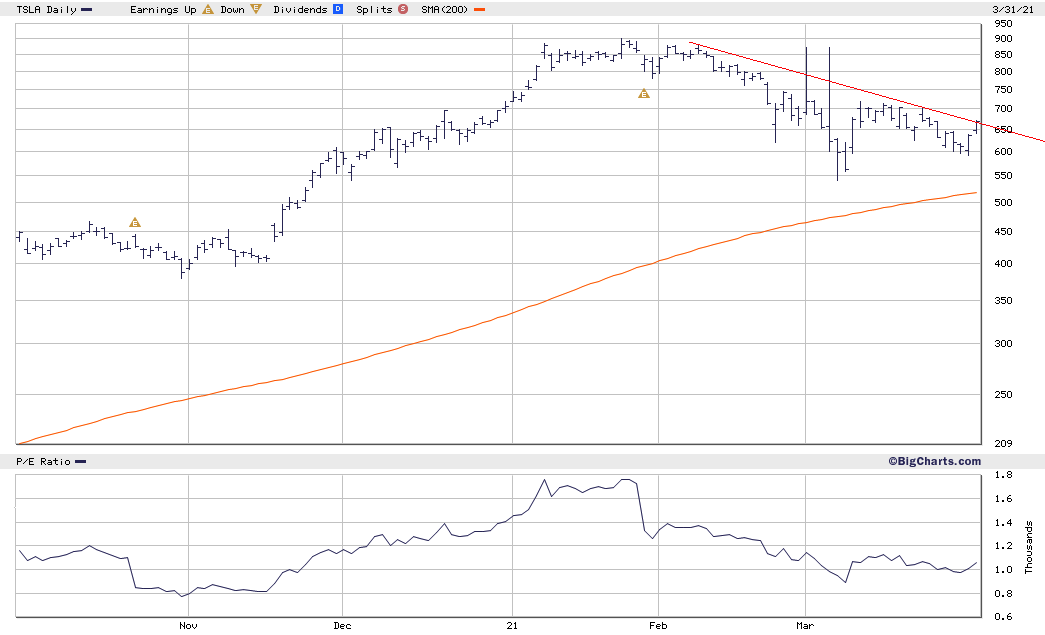Click the 600 price axis label
1045x635 pixels.
(1003, 151)
